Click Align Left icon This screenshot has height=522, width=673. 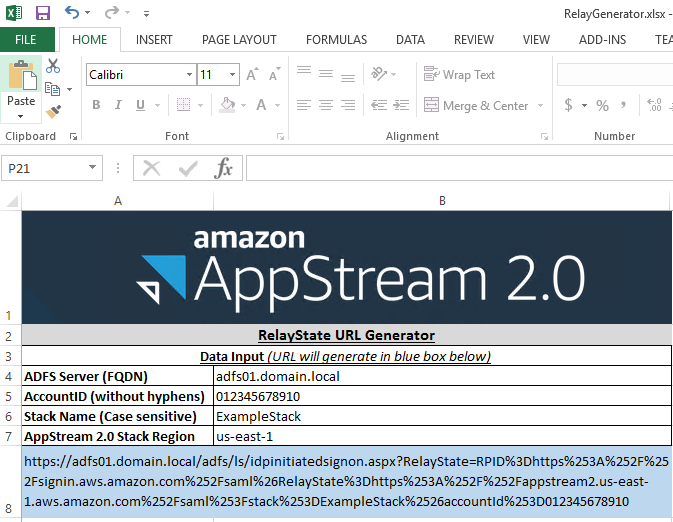(304, 105)
